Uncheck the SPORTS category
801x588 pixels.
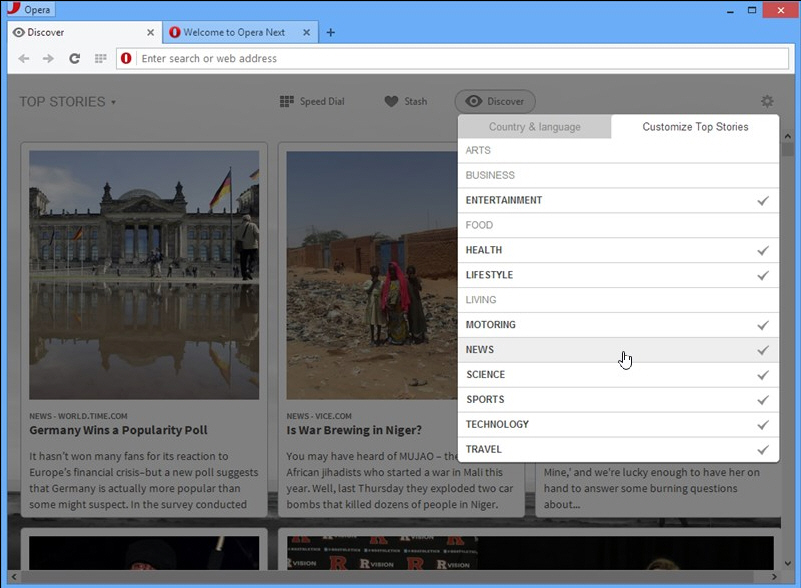[617, 399]
